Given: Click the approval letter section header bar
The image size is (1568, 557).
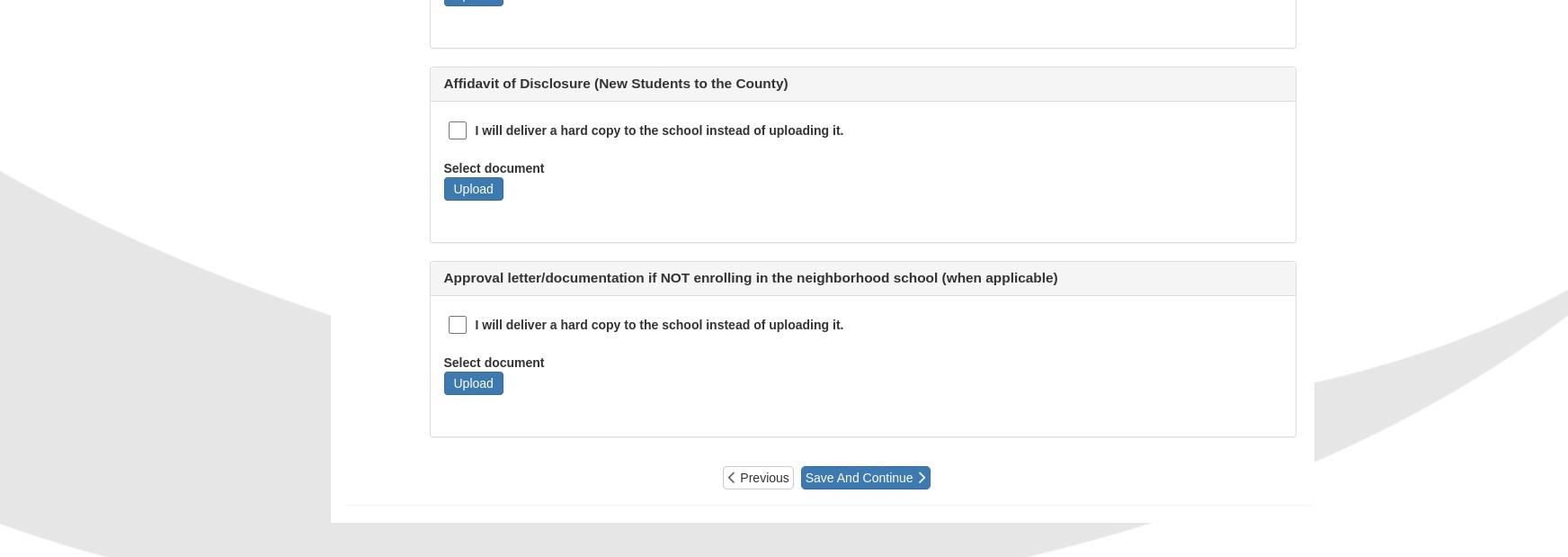Looking at the screenshot, I should click(x=862, y=278).
